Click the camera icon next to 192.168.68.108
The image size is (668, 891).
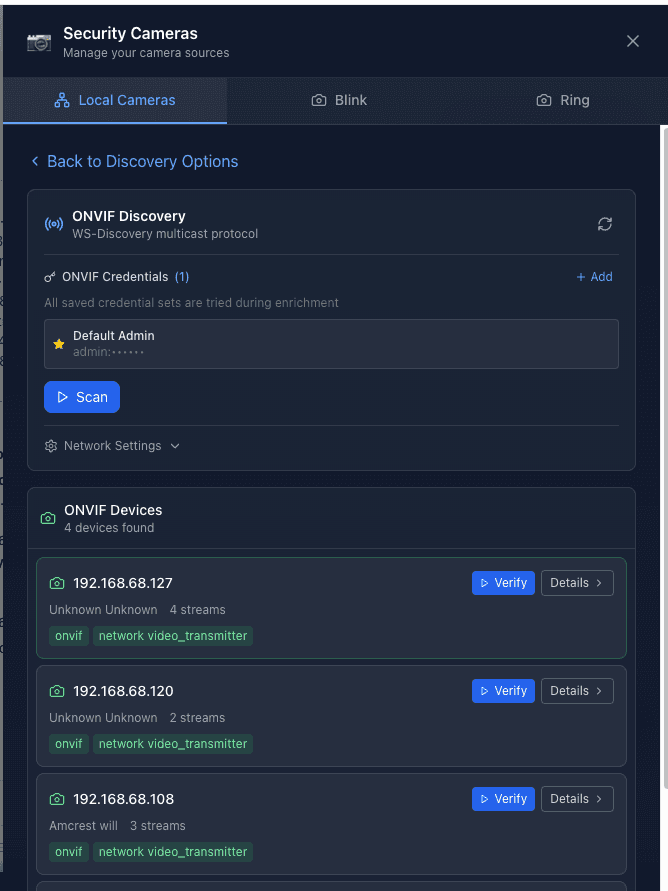tap(57, 799)
